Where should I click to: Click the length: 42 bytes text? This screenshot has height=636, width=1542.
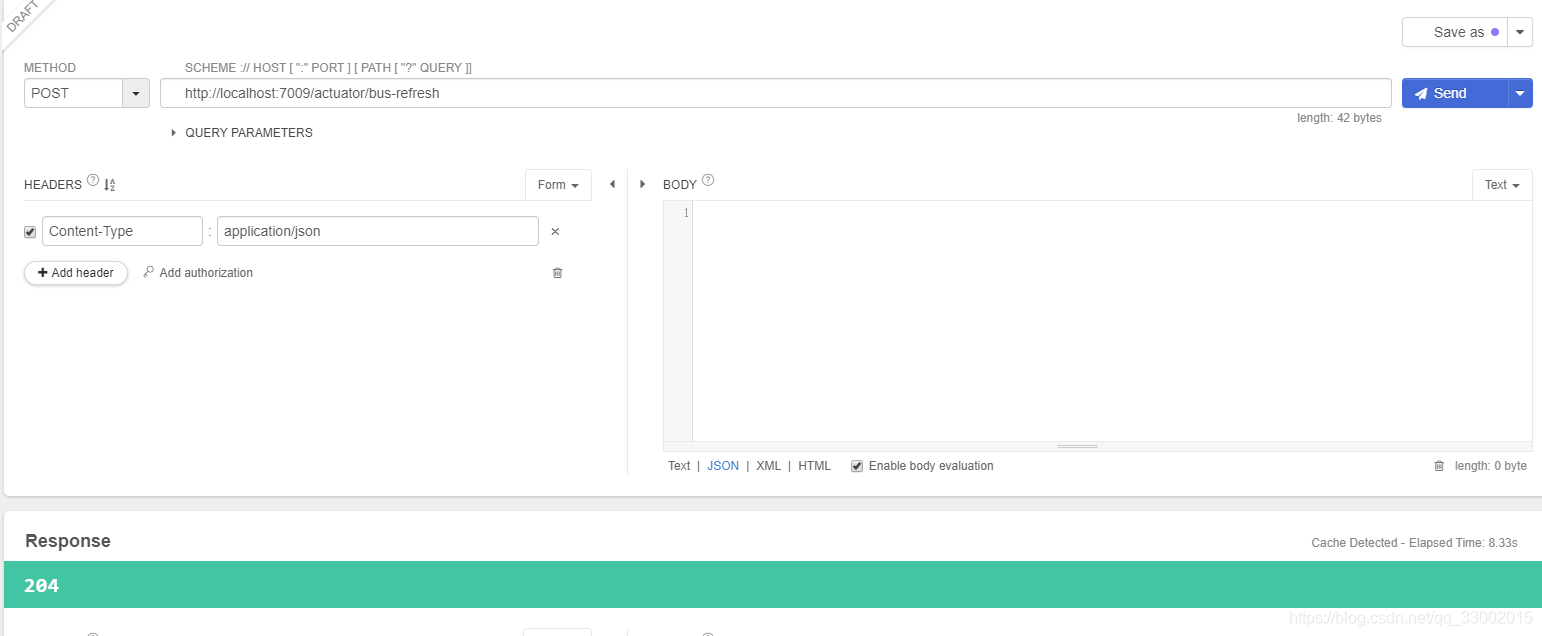tap(1339, 118)
